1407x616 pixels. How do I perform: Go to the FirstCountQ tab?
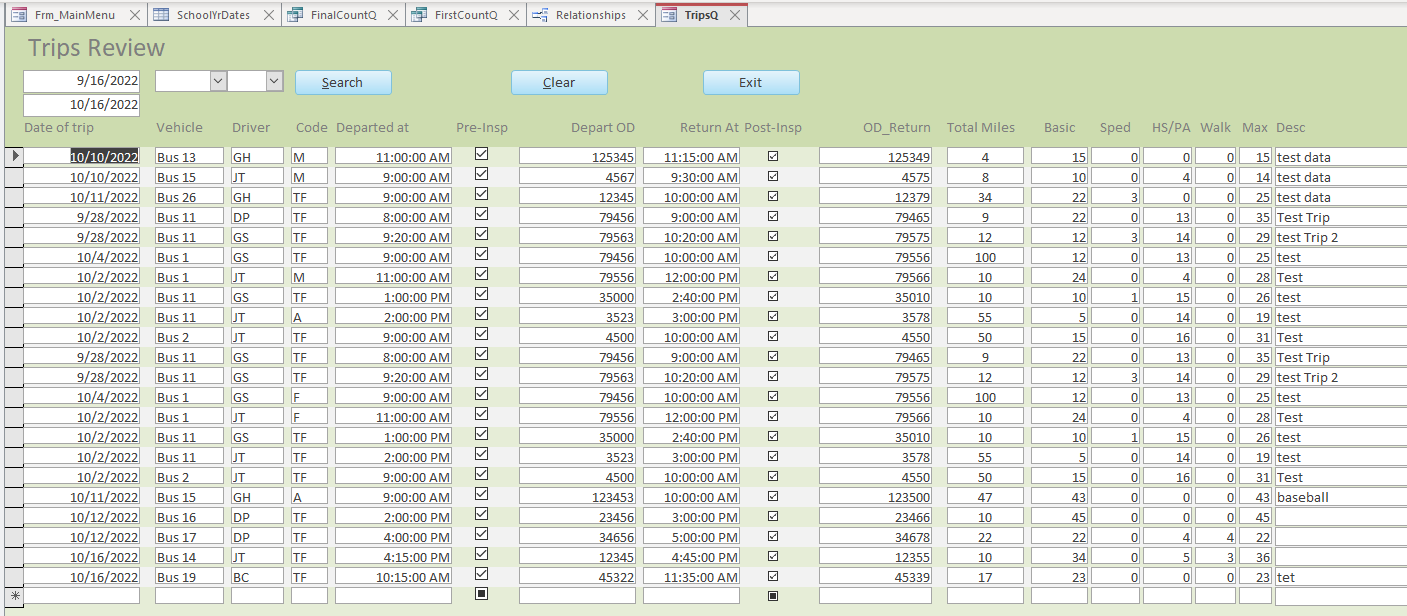pos(465,15)
